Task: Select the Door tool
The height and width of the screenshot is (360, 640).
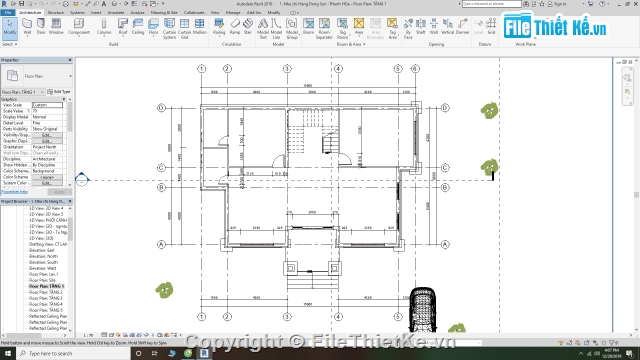Action: 41,27
